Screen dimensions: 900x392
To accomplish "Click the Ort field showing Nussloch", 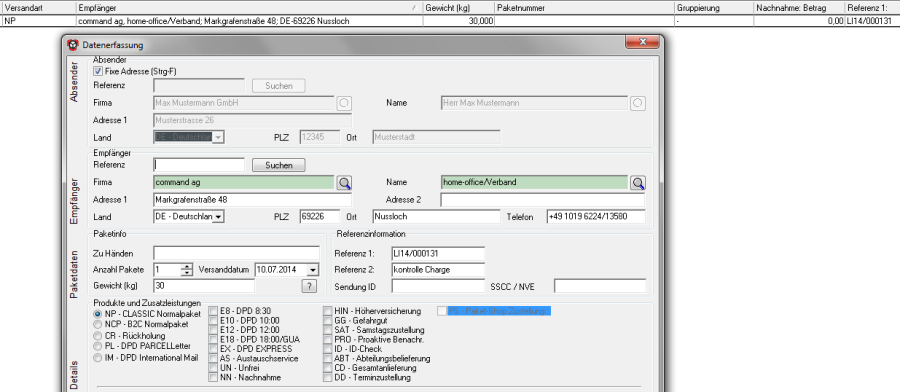I will pyautogui.click(x=436, y=217).
